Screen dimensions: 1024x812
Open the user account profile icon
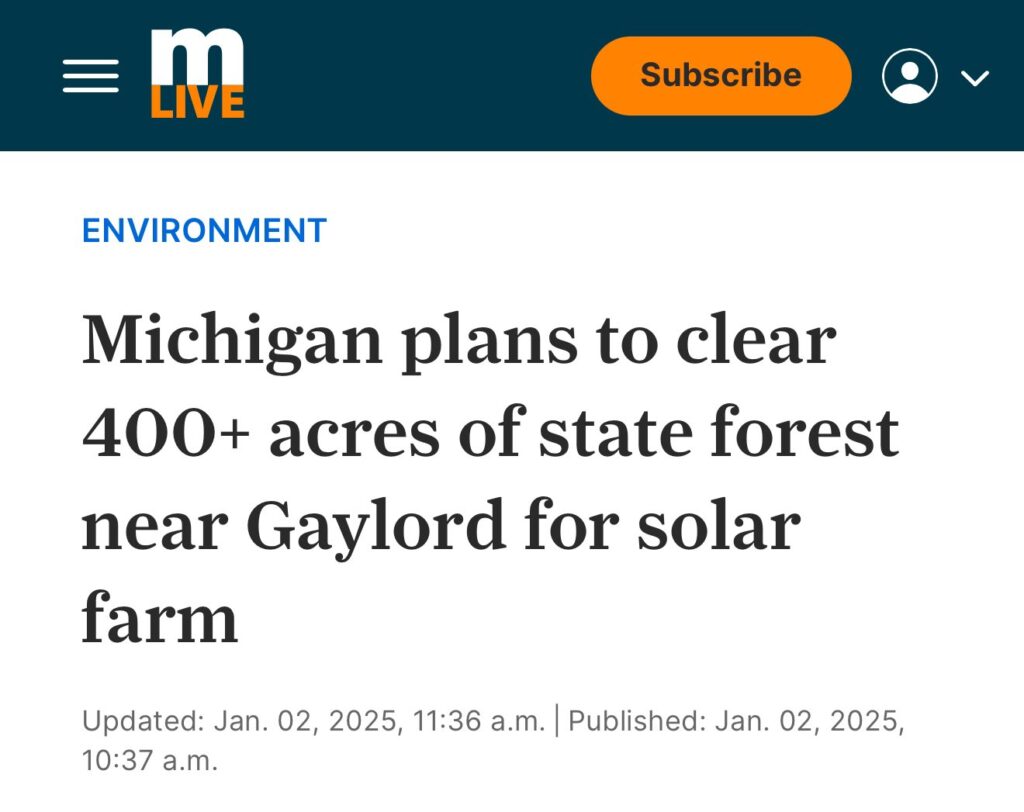910,76
